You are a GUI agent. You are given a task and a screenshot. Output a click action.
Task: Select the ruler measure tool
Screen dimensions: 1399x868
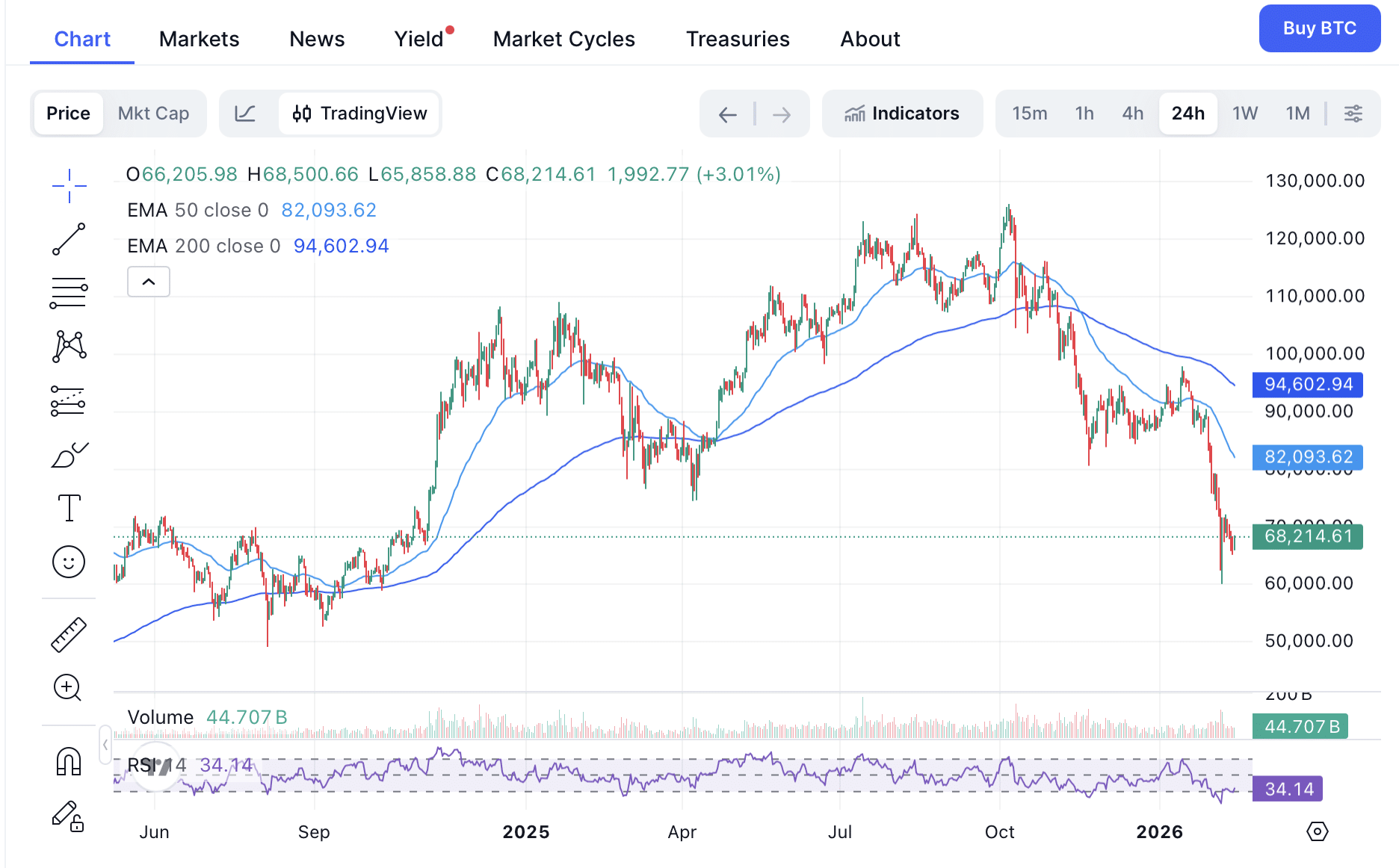click(x=69, y=635)
